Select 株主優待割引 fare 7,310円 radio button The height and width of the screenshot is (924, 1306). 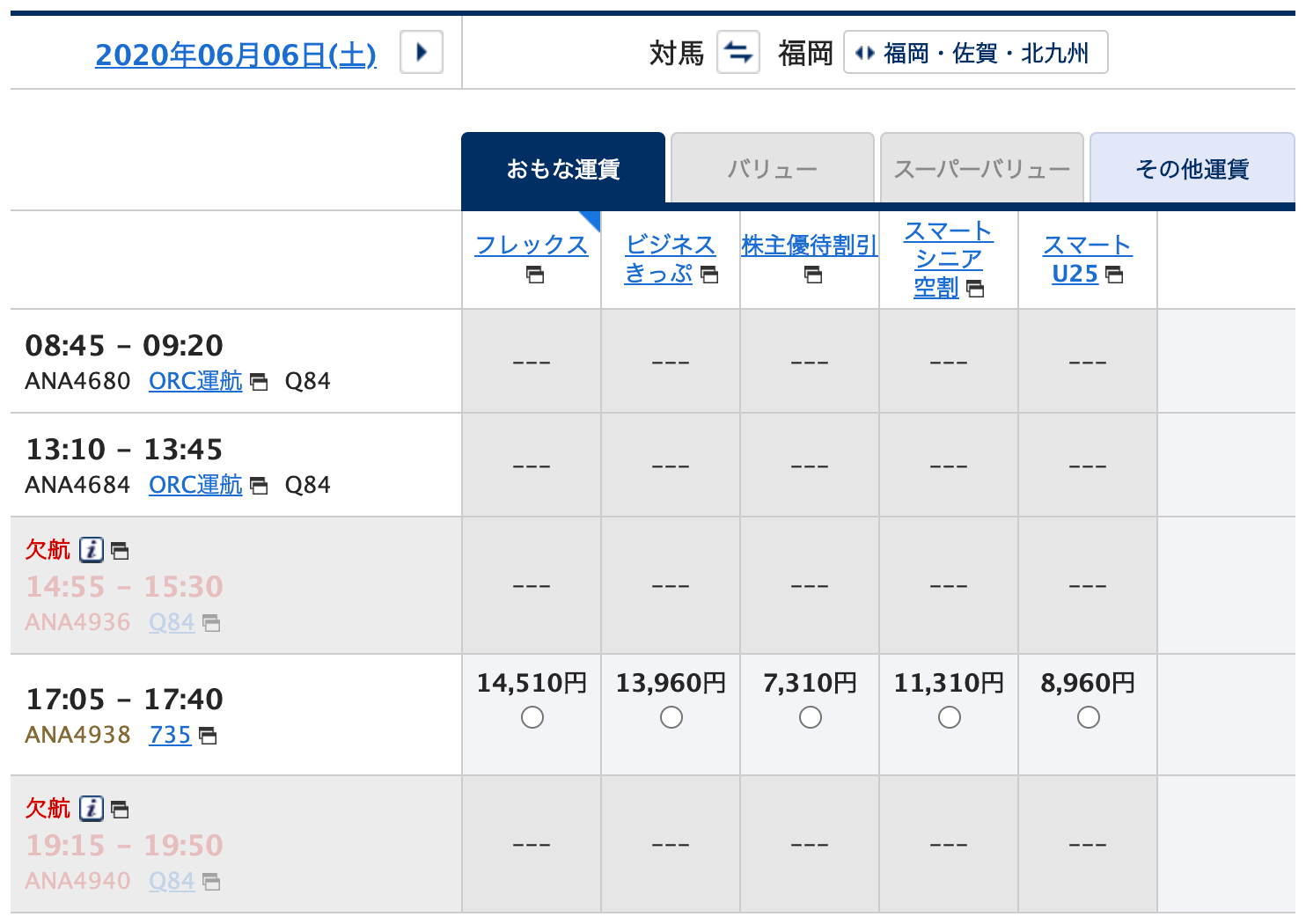click(811, 718)
